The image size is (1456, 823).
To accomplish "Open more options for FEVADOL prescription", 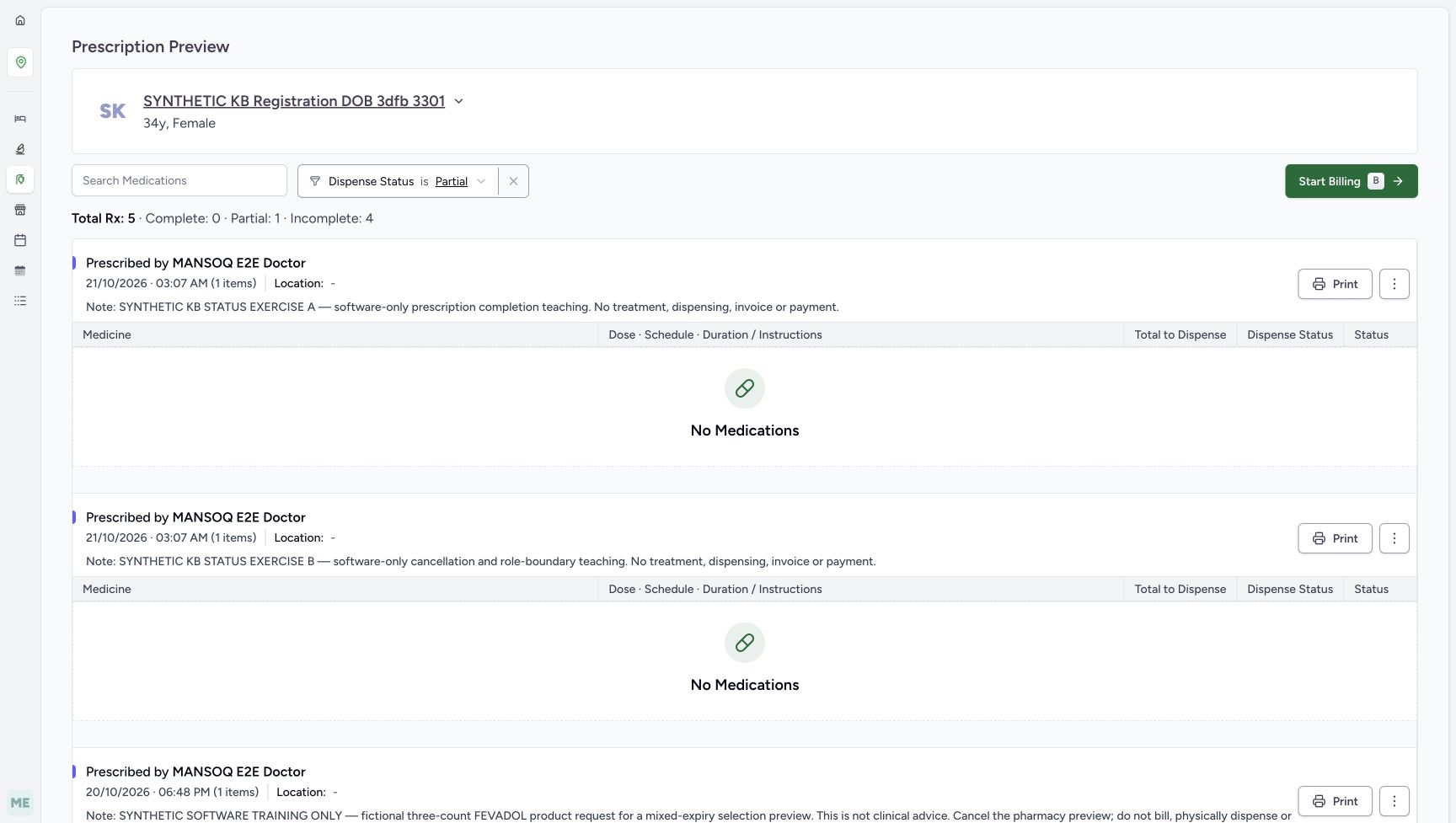I will (x=1394, y=801).
